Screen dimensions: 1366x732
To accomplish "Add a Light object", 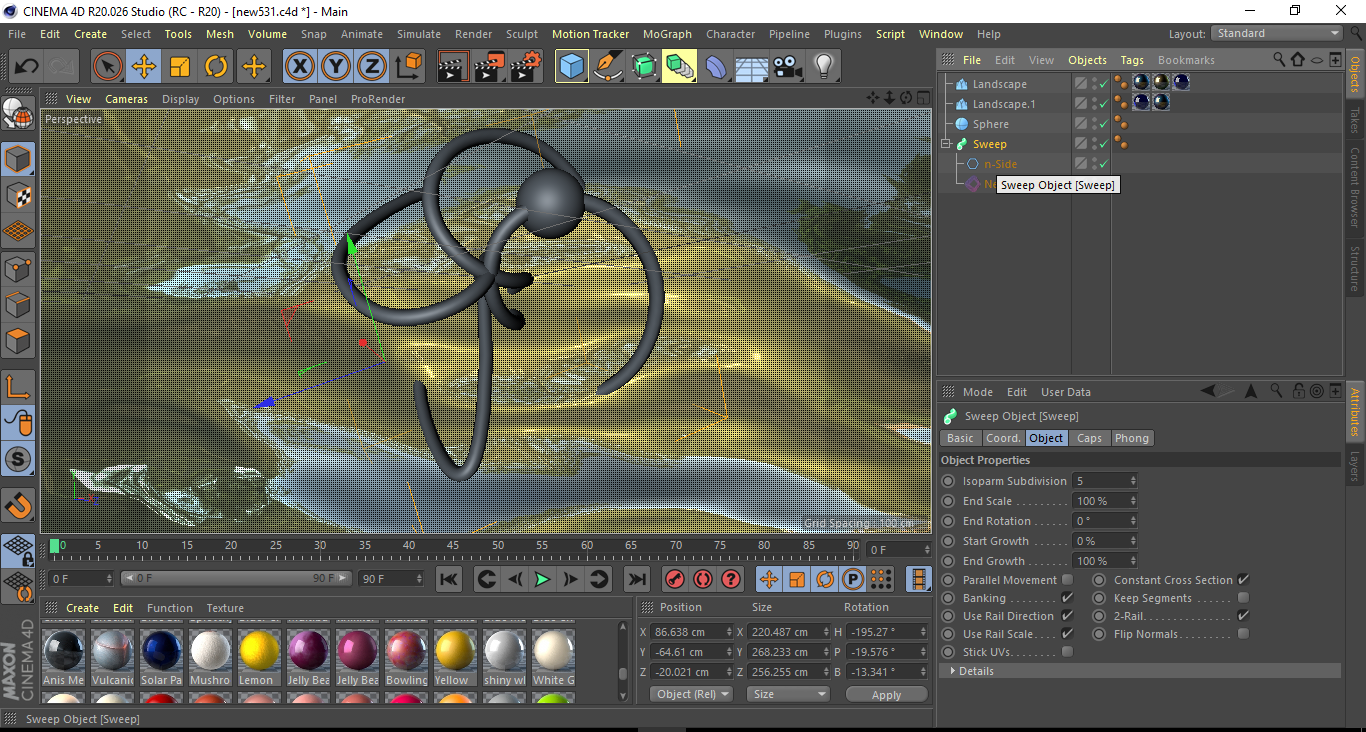I will [x=823, y=67].
